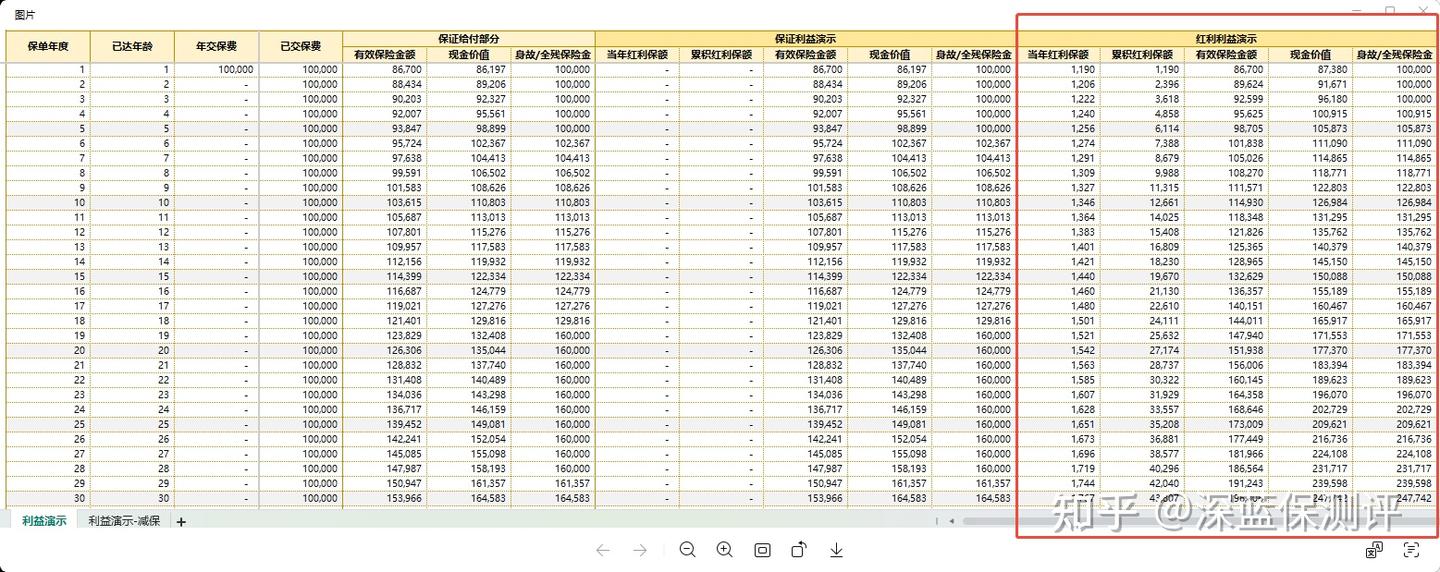Screen dimensions: 1440x572
Task: Select 累积红利保额 header under 红利利益演示
Action: click(x=1142, y=54)
